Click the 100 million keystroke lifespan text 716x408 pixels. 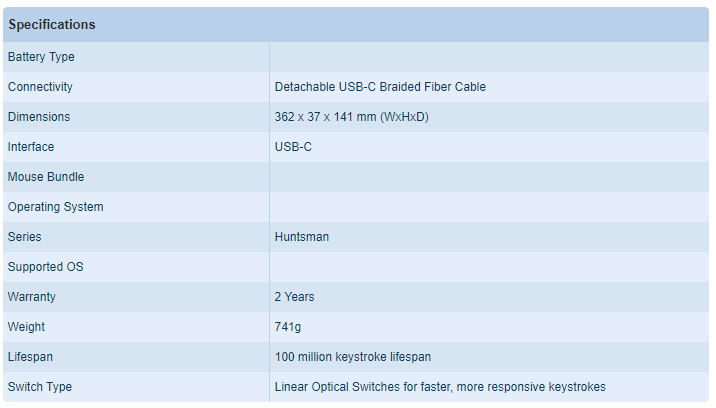tap(353, 357)
